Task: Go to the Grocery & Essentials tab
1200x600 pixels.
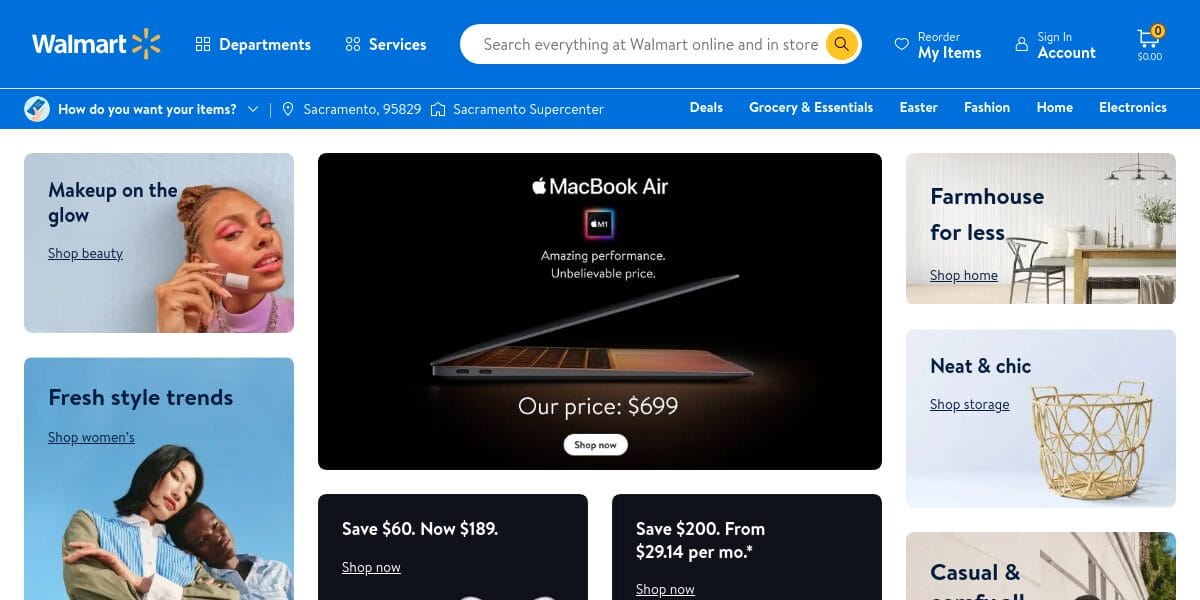Action: (x=811, y=107)
